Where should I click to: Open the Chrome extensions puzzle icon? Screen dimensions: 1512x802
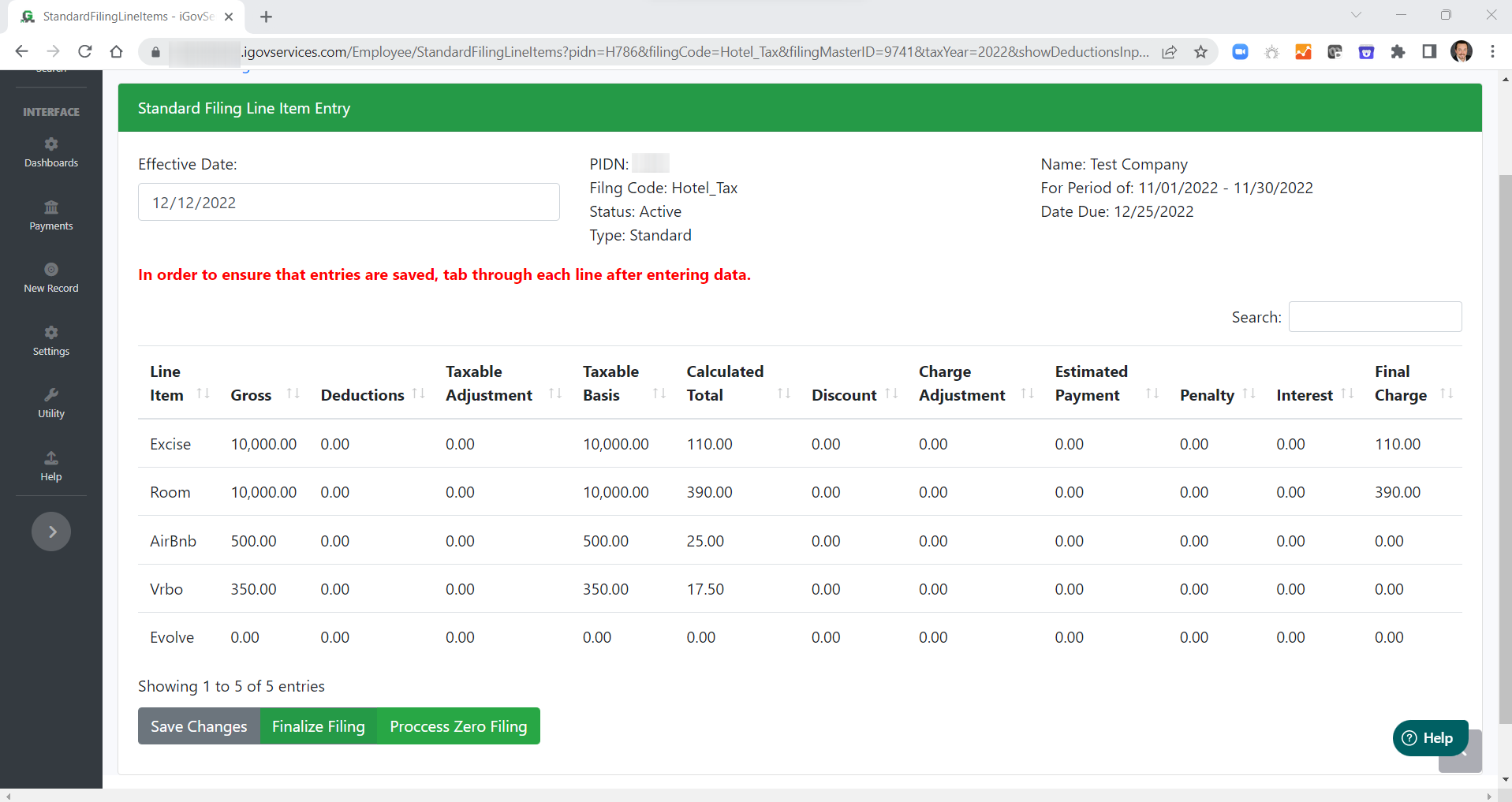point(1398,51)
